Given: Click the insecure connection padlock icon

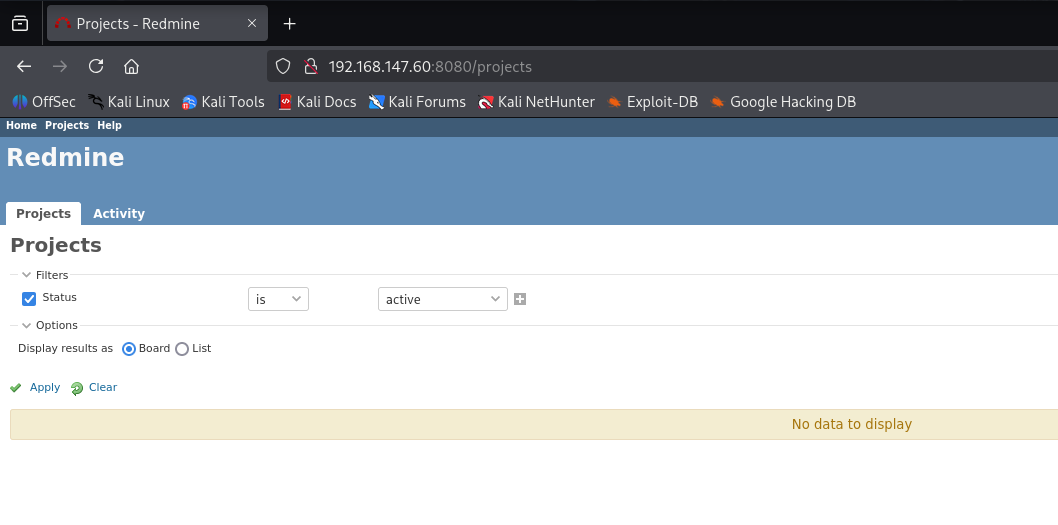Looking at the screenshot, I should [310, 66].
